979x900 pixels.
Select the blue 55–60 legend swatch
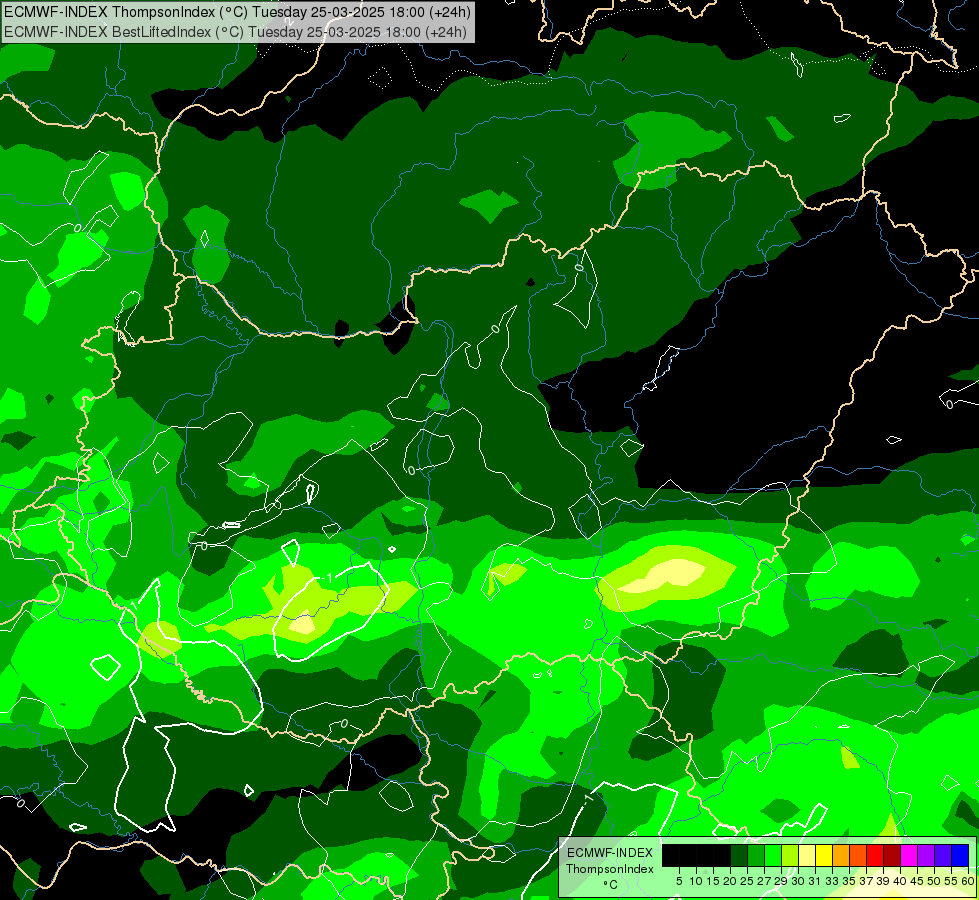[x=960, y=855]
